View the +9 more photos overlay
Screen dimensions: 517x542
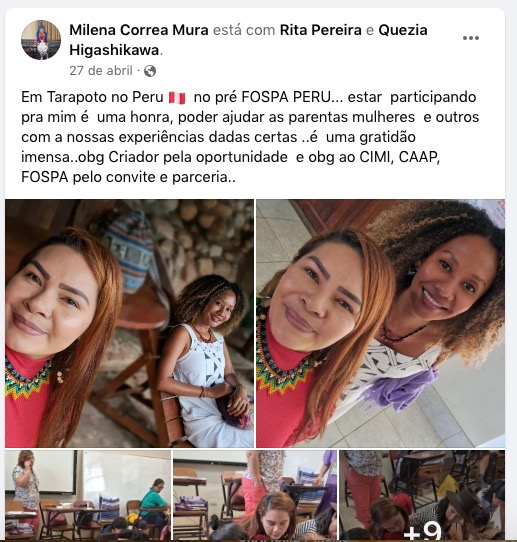(422, 495)
